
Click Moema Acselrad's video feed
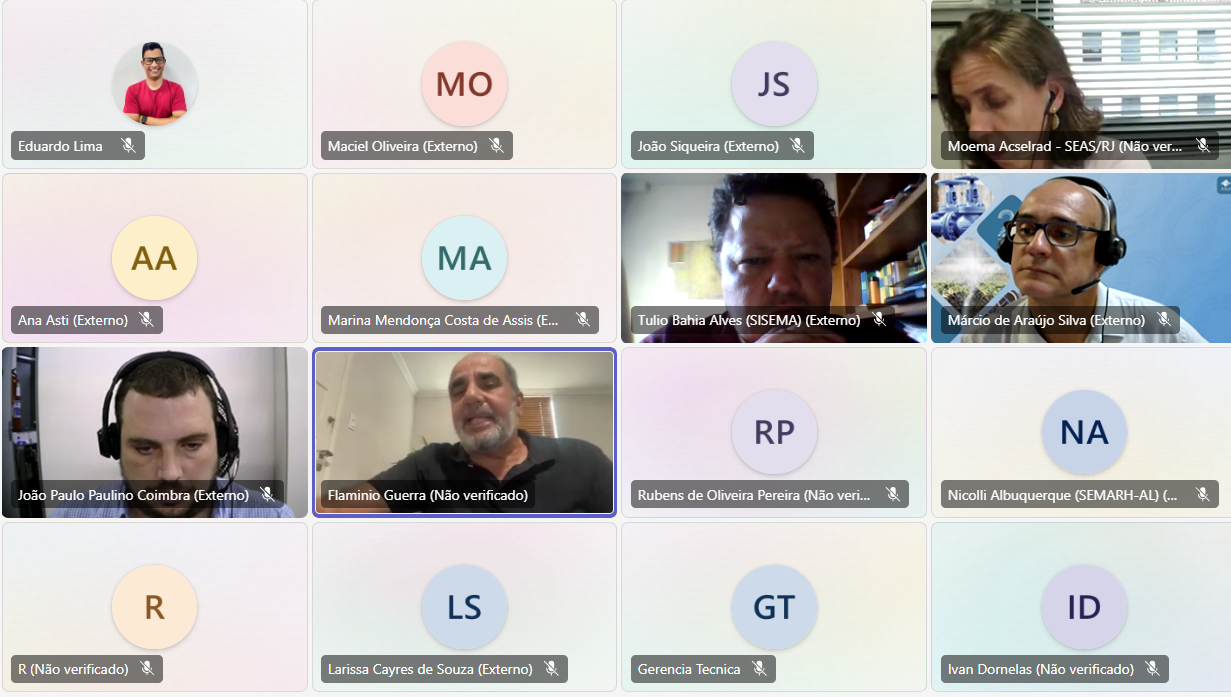click(x=1081, y=84)
